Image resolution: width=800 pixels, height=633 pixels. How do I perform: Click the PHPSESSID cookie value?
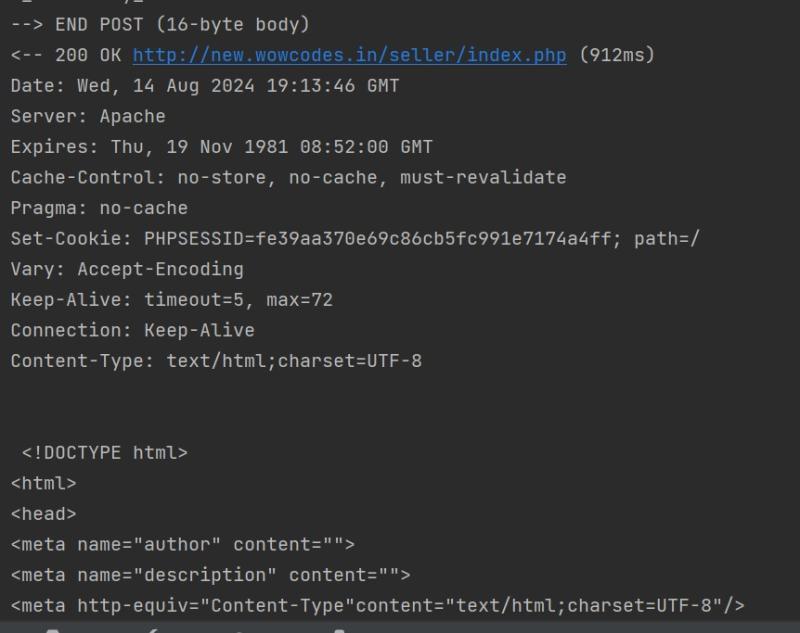[382, 239]
